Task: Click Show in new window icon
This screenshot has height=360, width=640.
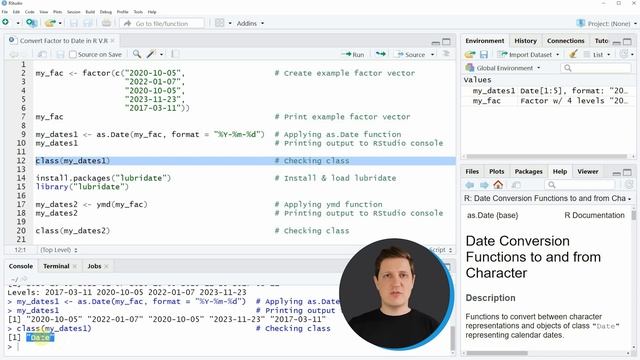Action: (x=42, y=54)
